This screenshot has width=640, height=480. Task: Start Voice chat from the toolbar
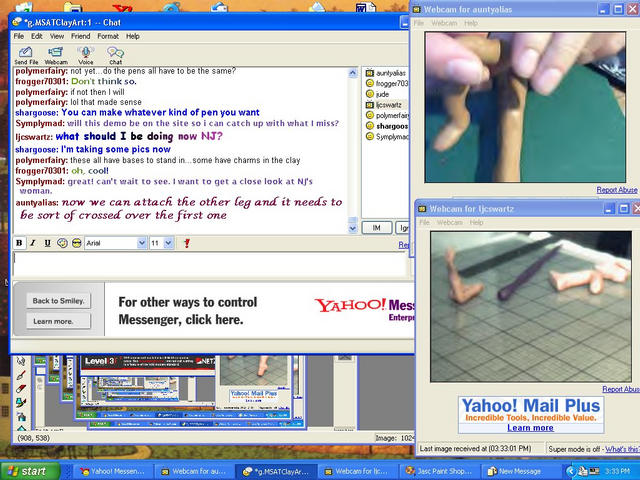pos(86,56)
